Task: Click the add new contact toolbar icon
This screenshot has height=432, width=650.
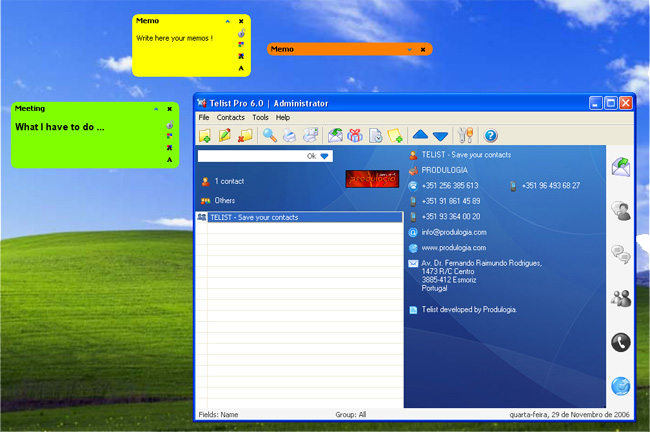Action: click(205, 135)
